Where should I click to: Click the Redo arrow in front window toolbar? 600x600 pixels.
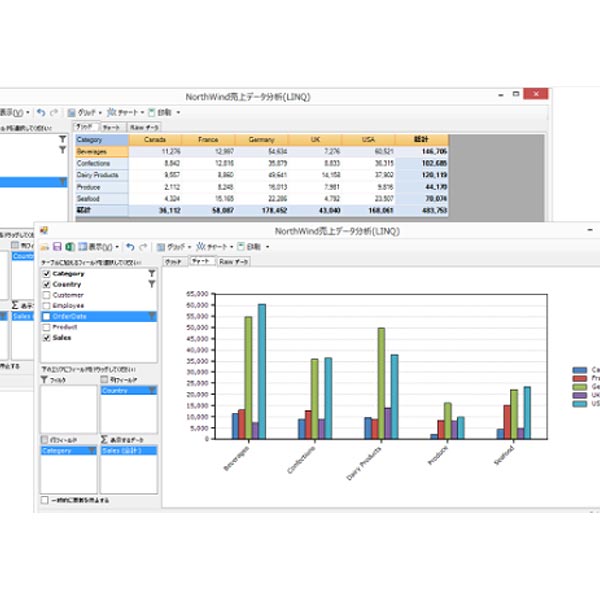(143, 247)
